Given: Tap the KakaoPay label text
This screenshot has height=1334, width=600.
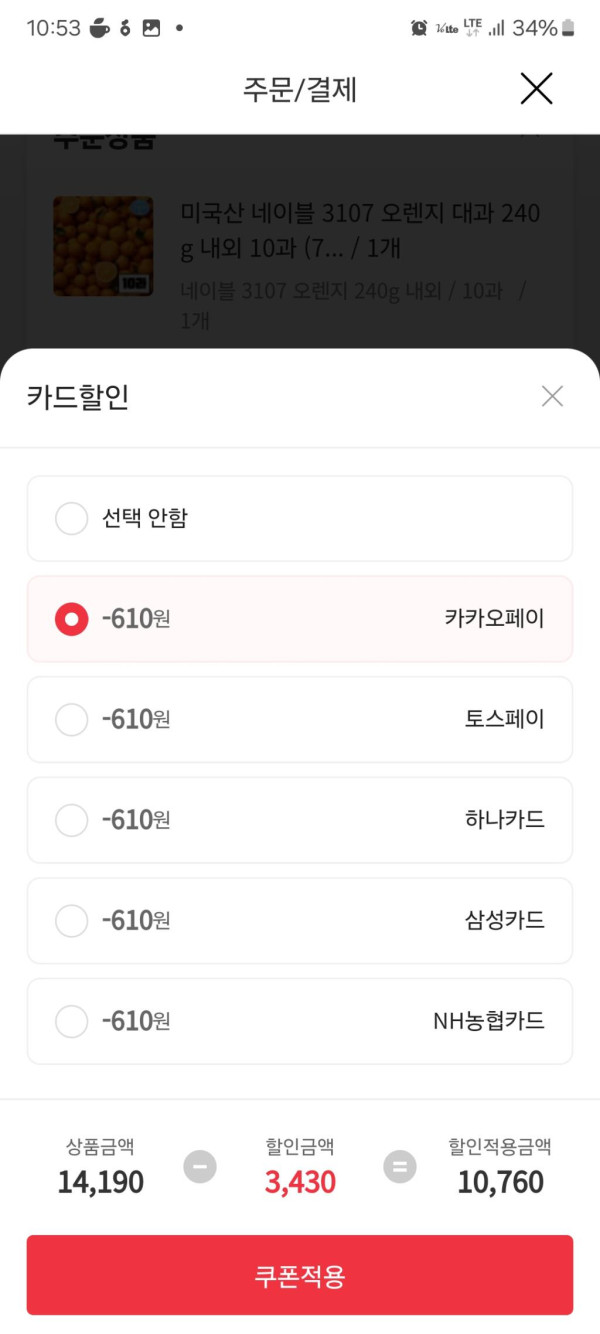Looking at the screenshot, I should click(x=494, y=618).
